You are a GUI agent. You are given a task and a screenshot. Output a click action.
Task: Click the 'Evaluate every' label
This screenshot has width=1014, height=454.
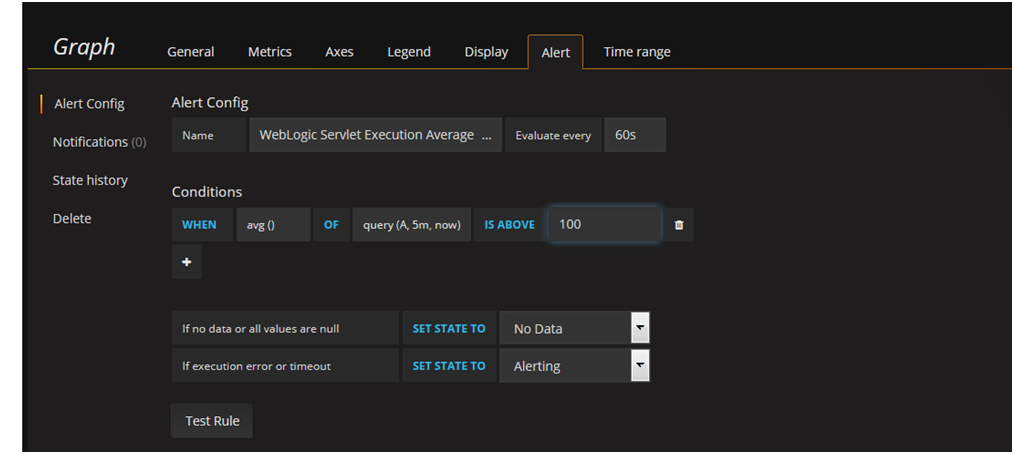click(x=553, y=135)
